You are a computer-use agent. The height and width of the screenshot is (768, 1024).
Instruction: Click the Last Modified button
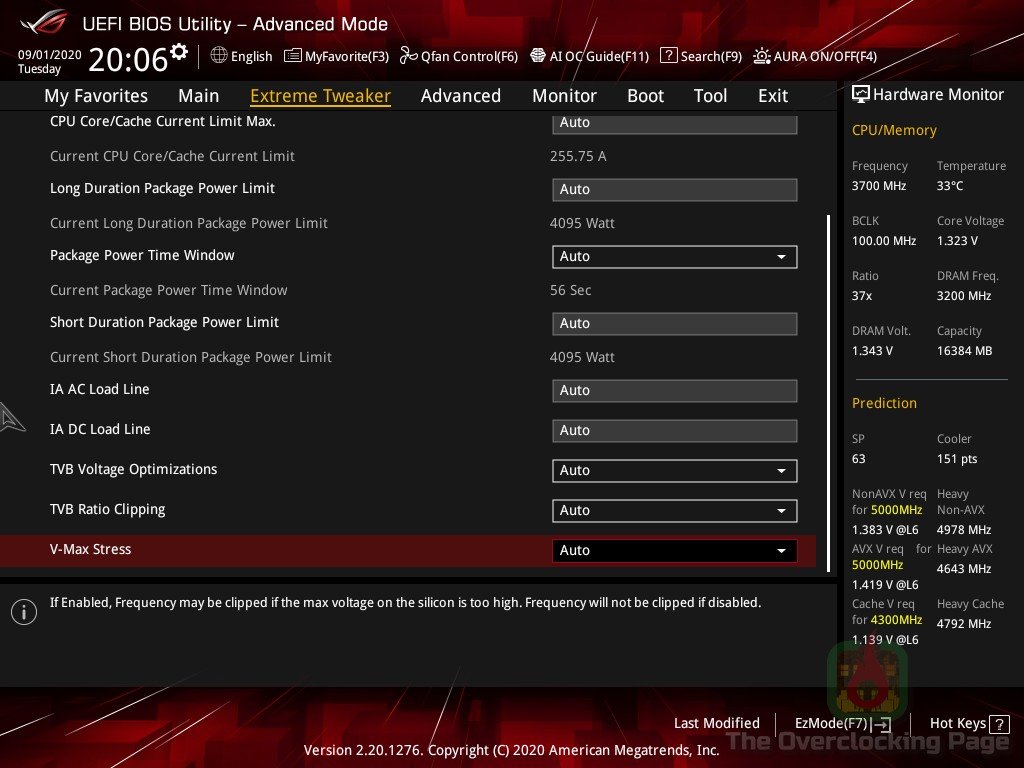[x=717, y=723]
